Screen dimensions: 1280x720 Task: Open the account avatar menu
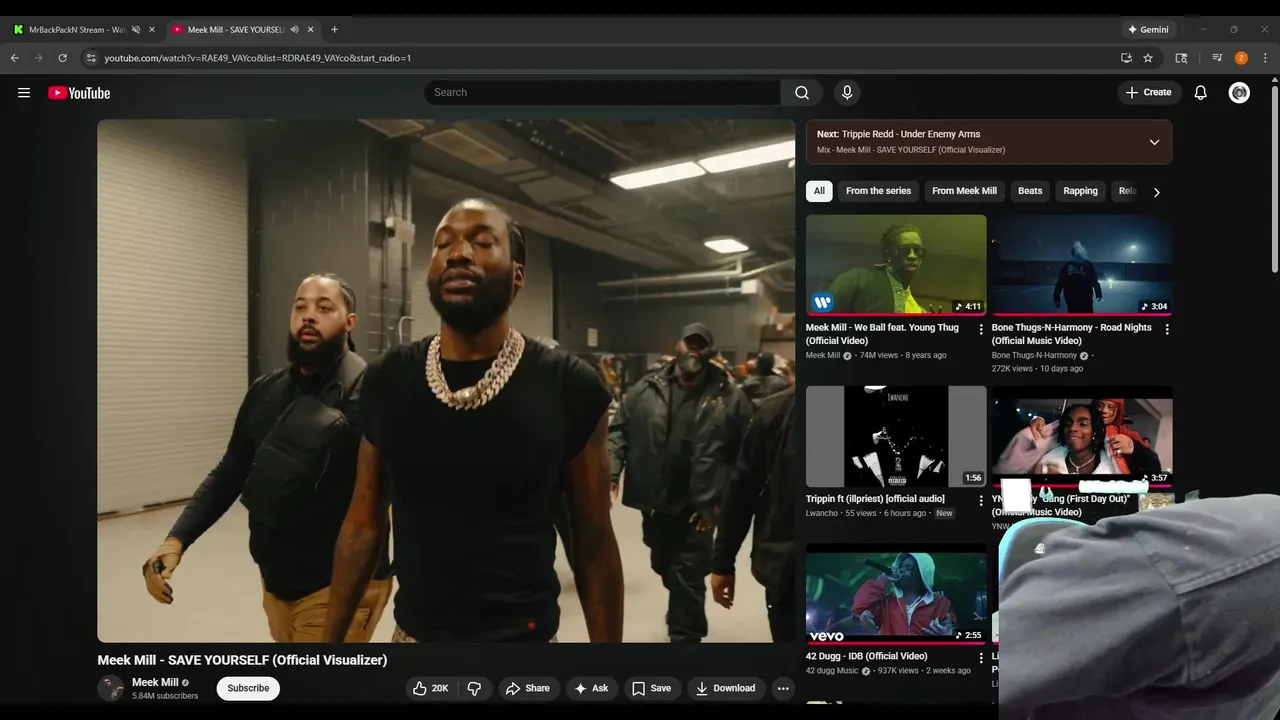[1239, 92]
